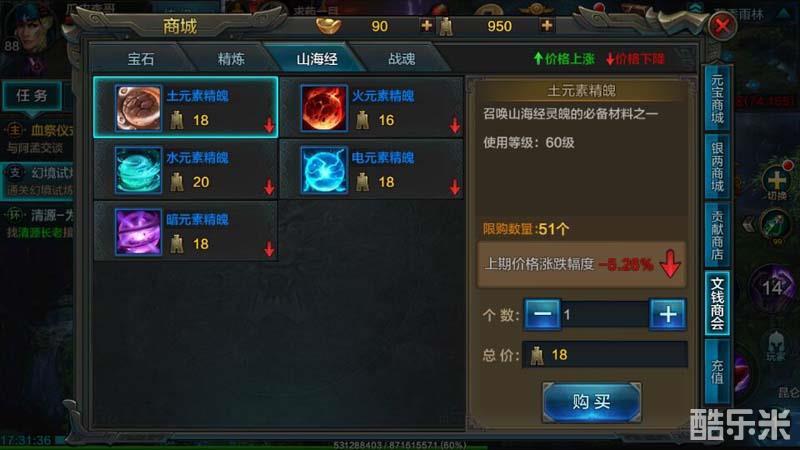Open the 充值 recharge tab
Screen dimensions: 800x450
tap(717, 371)
